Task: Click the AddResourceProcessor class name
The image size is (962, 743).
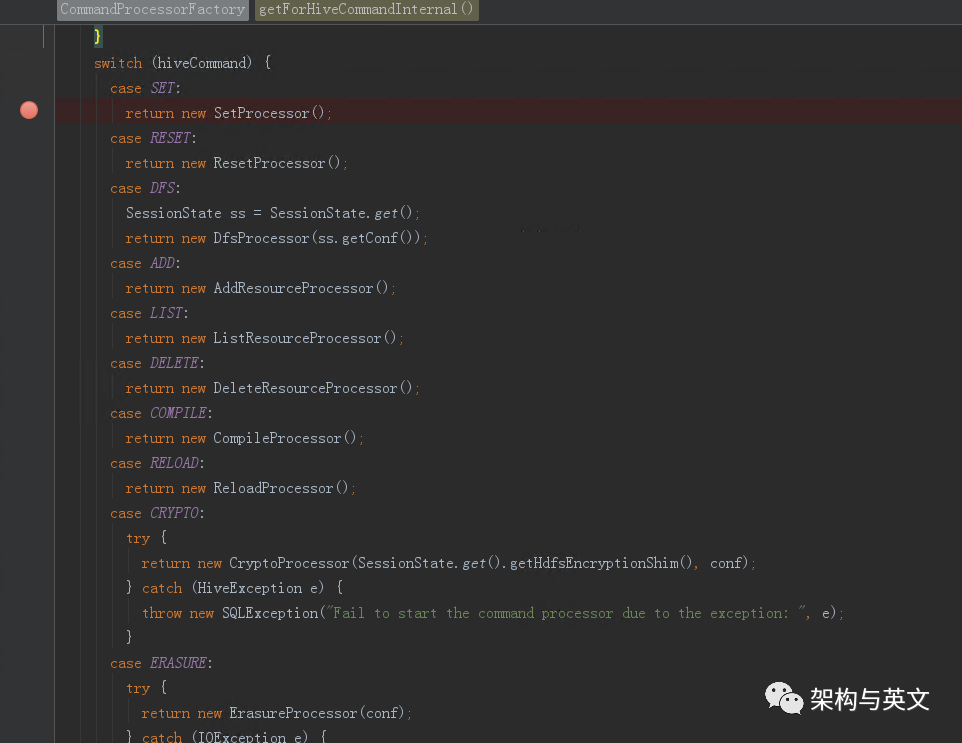Action: click(x=293, y=288)
